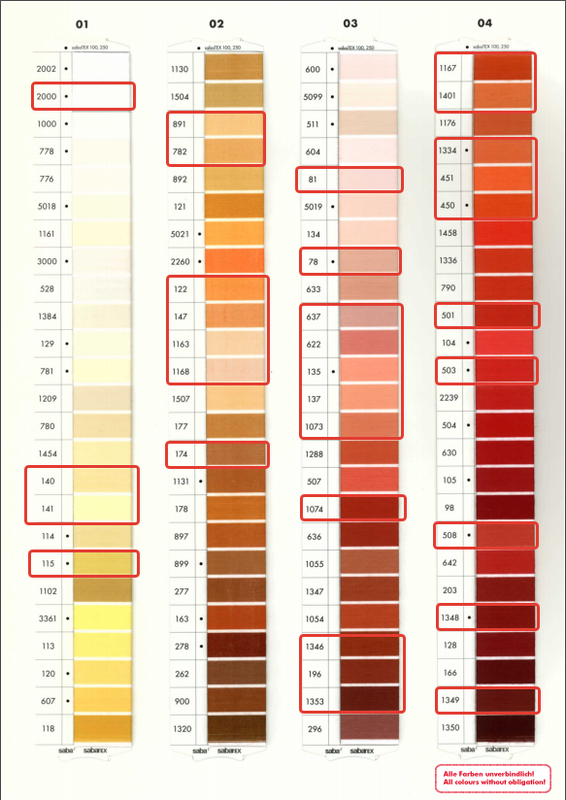Image resolution: width=566 pixels, height=800 pixels.
Task: Click the thread number 2239
Action: [449, 397]
